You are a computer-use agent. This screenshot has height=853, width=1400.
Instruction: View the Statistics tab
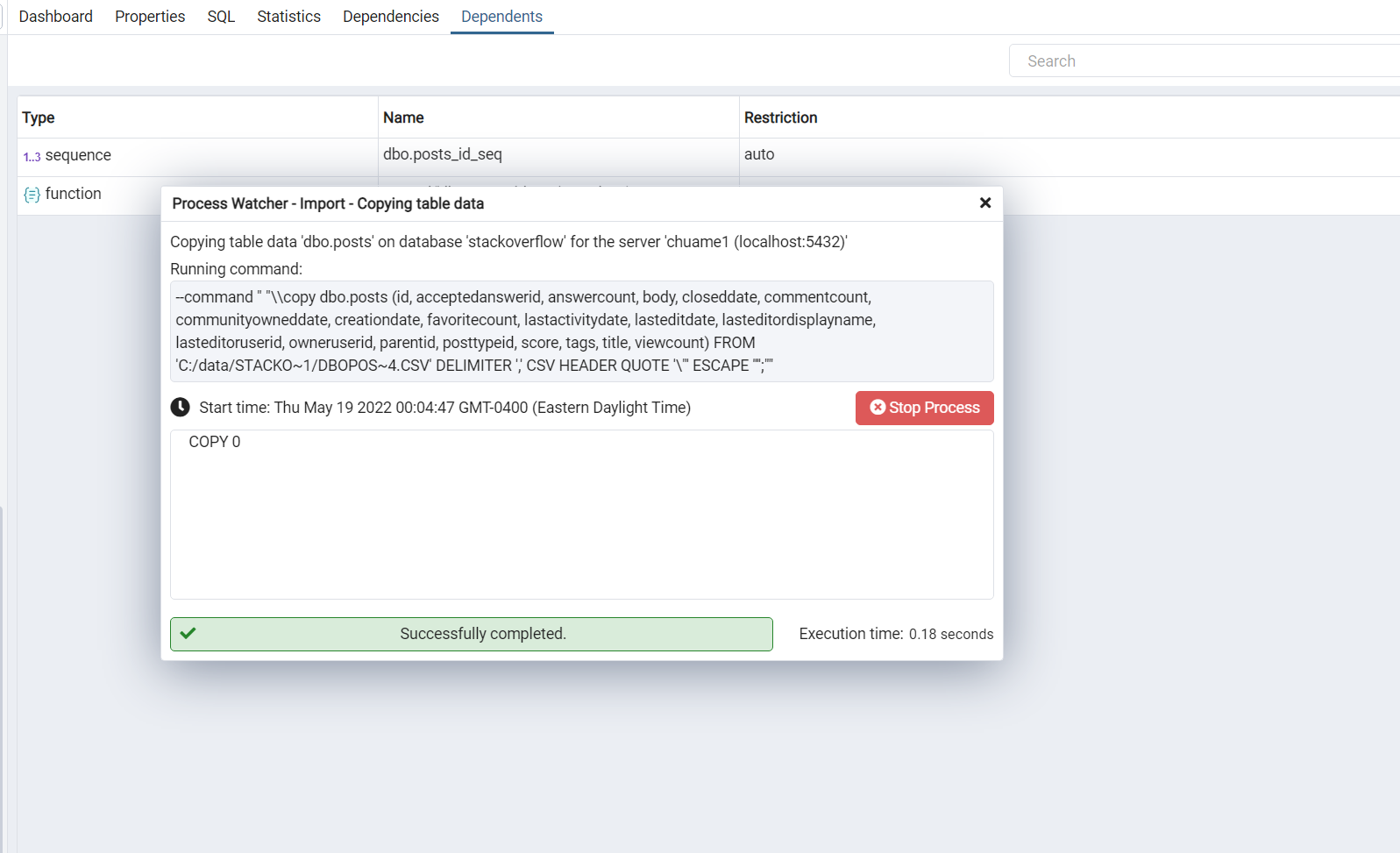pos(288,17)
